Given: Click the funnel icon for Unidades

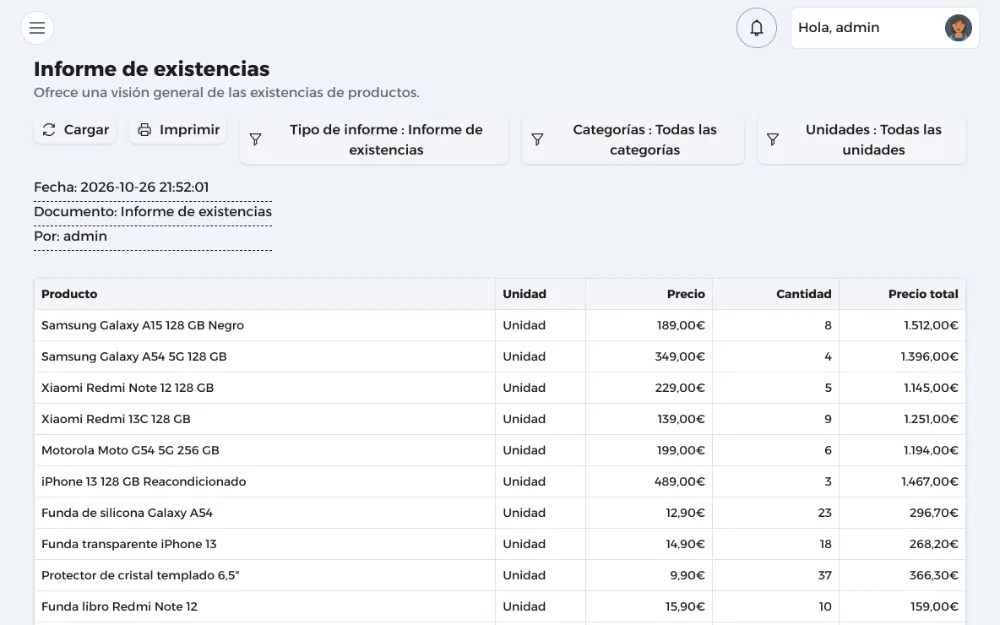Looking at the screenshot, I should 772,140.
